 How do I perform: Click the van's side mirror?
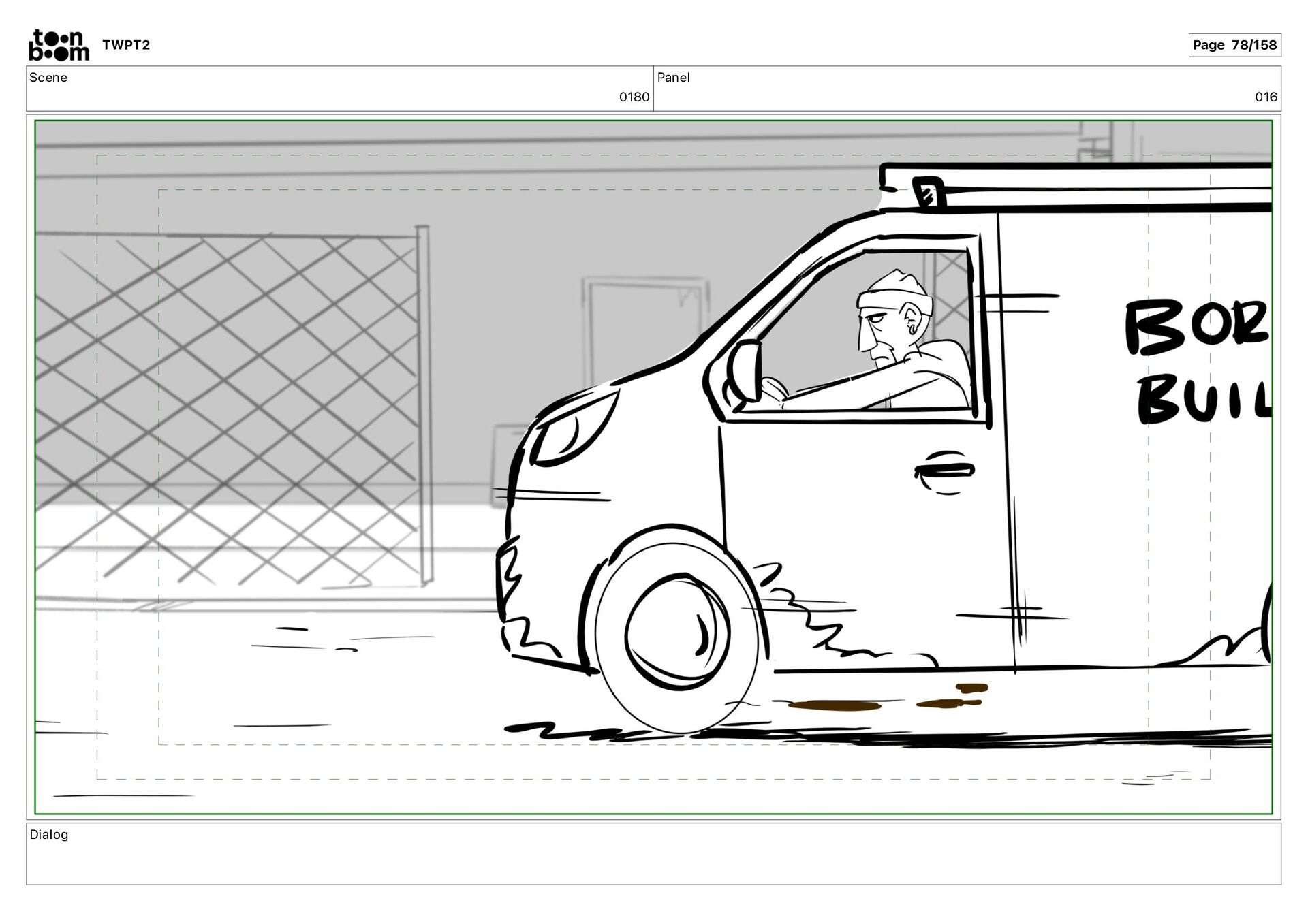tap(745, 371)
